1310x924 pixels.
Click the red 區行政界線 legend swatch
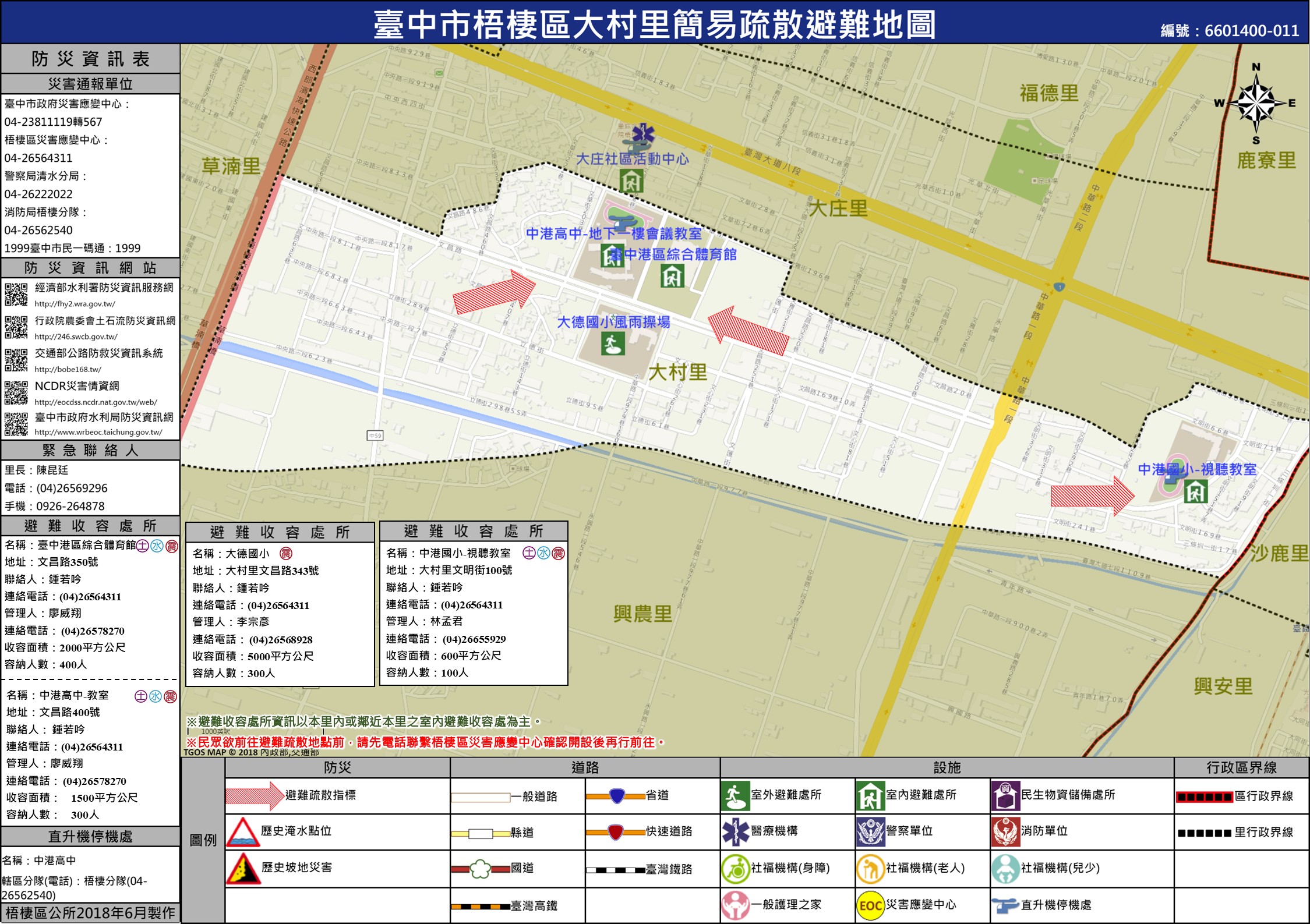point(1204,797)
